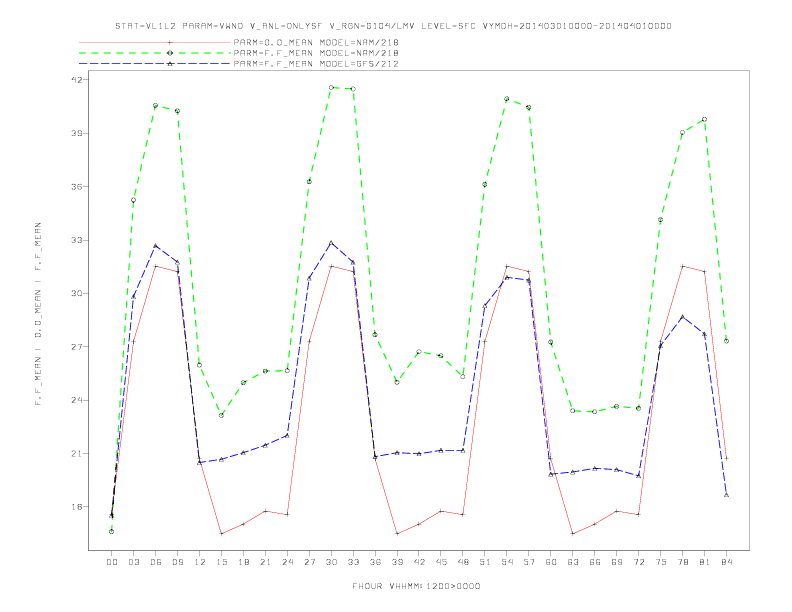Select legend entry PARM=F.F_MEAN MODEL=NAM/218
This screenshot has width=792, height=612.
click(316, 53)
